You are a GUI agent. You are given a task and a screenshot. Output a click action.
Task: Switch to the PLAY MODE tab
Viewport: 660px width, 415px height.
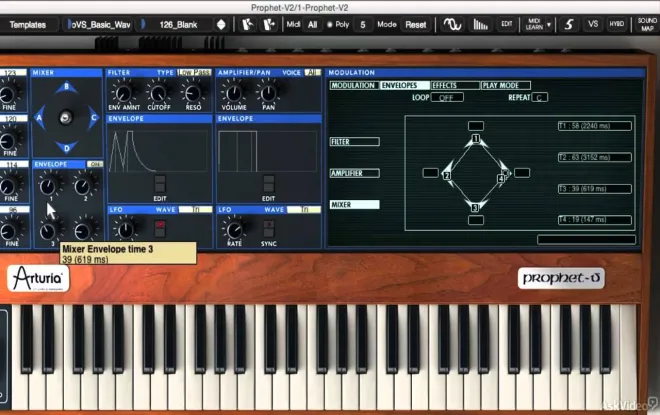[506, 85]
